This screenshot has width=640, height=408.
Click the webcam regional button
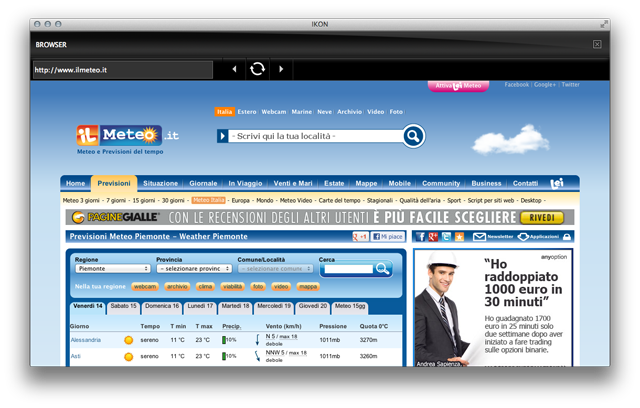[145, 286]
